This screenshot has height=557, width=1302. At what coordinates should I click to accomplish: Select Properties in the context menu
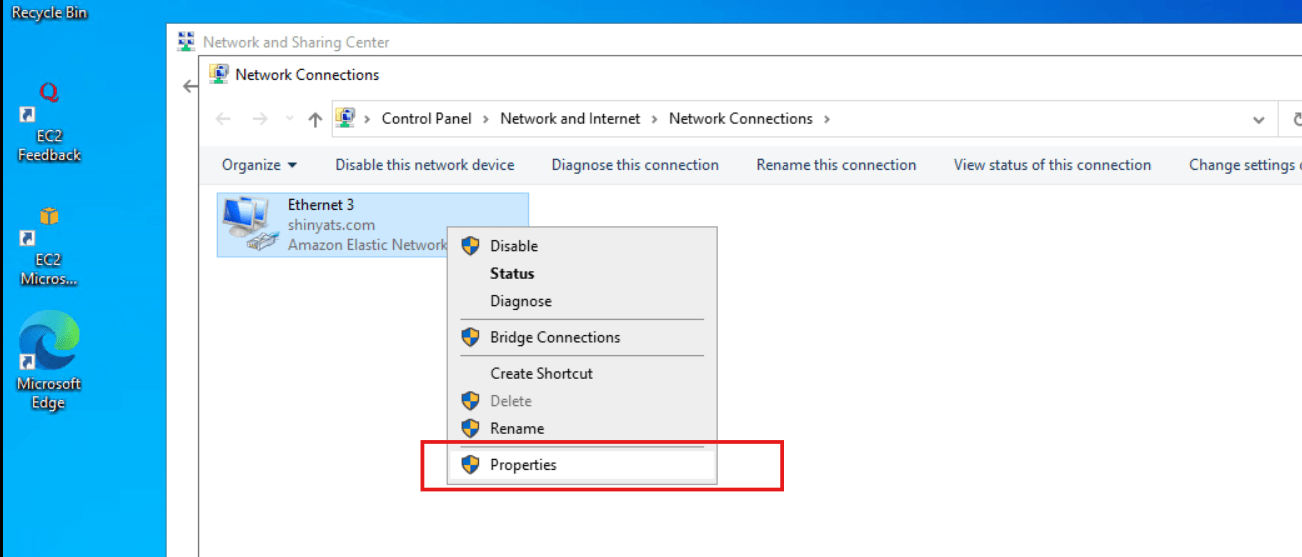click(x=581, y=465)
